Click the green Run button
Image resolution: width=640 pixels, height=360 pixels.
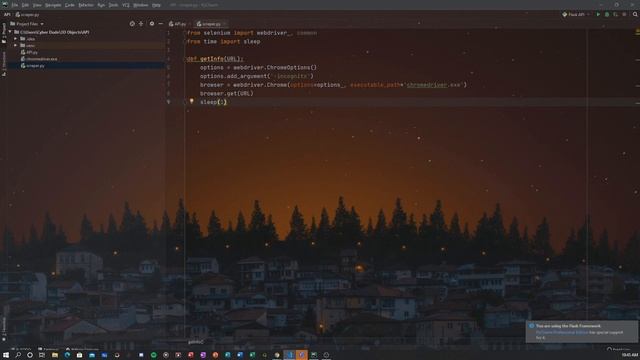pyautogui.click(x=598, y=15)
